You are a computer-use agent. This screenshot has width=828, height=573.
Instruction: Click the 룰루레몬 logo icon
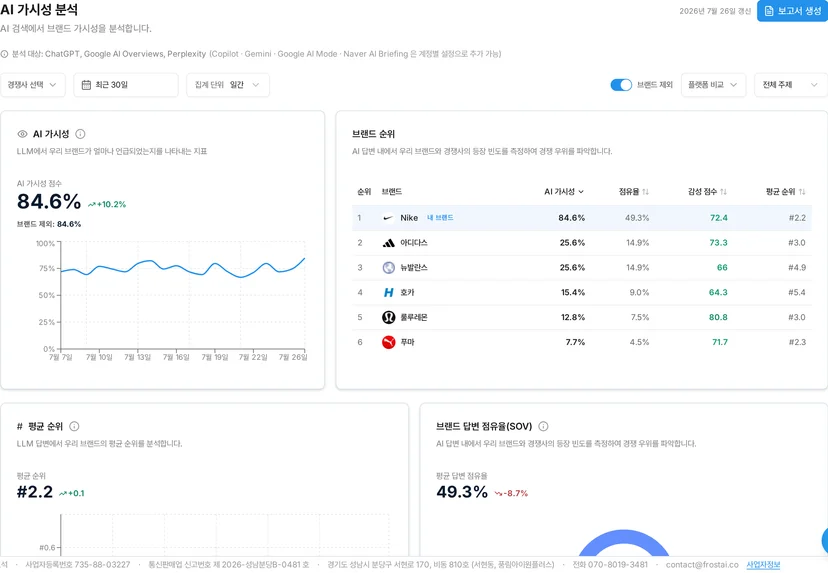(x=388, y=317)
